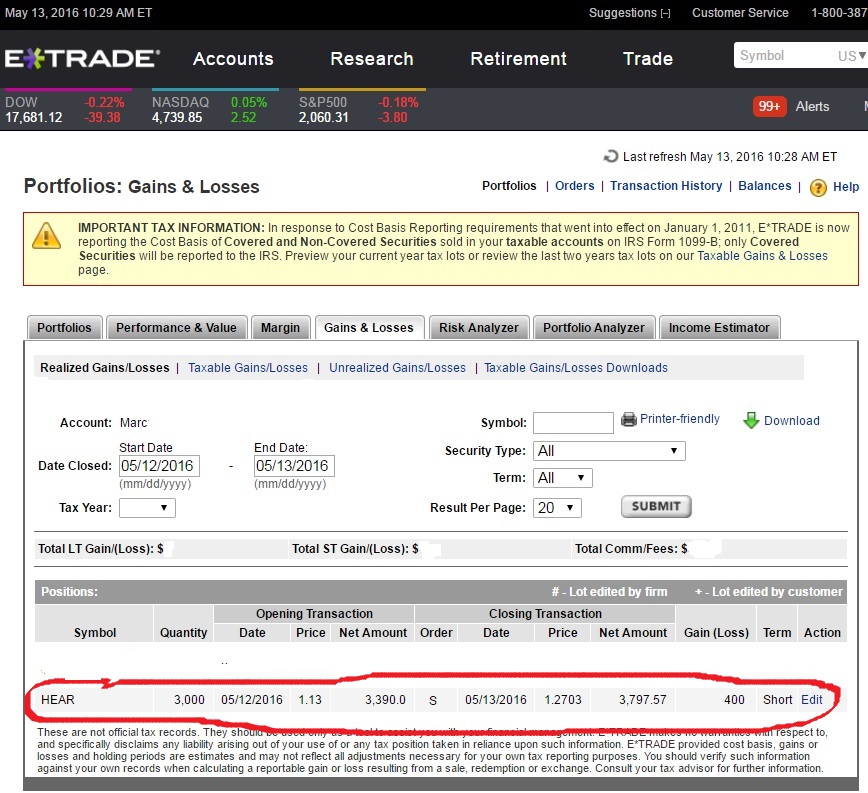Click the Quantity column header
The width and height of the screenshot is (868, 793).
click(x=183, y=633)
